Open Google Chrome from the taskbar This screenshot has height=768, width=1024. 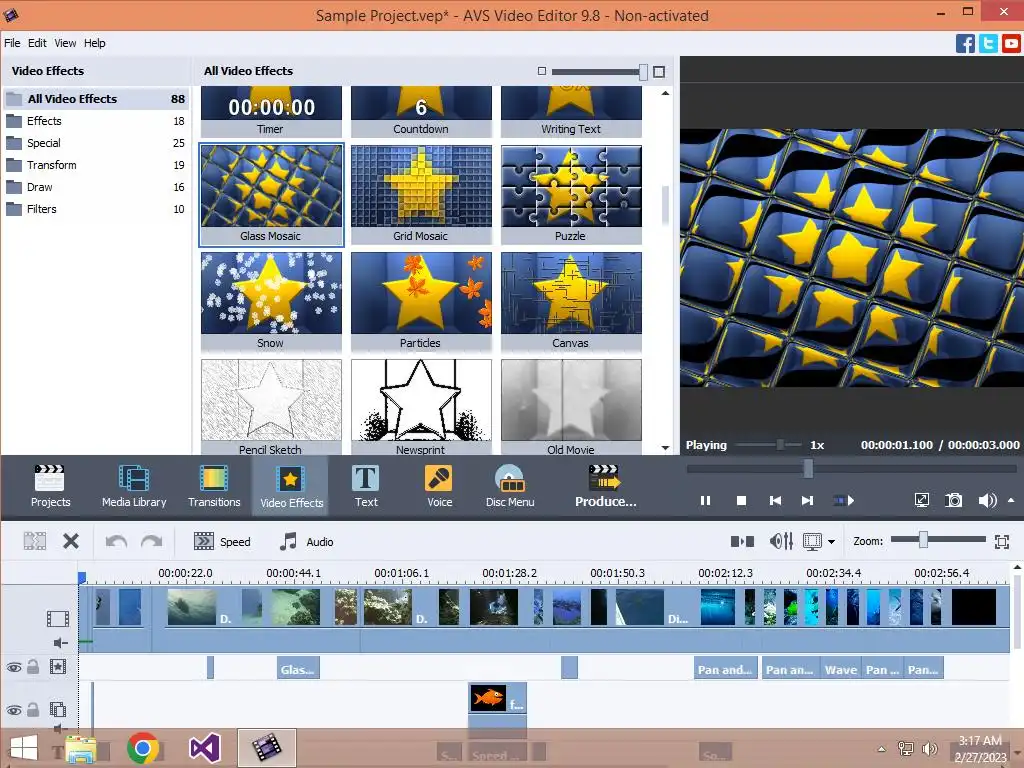tap(142, 748)
